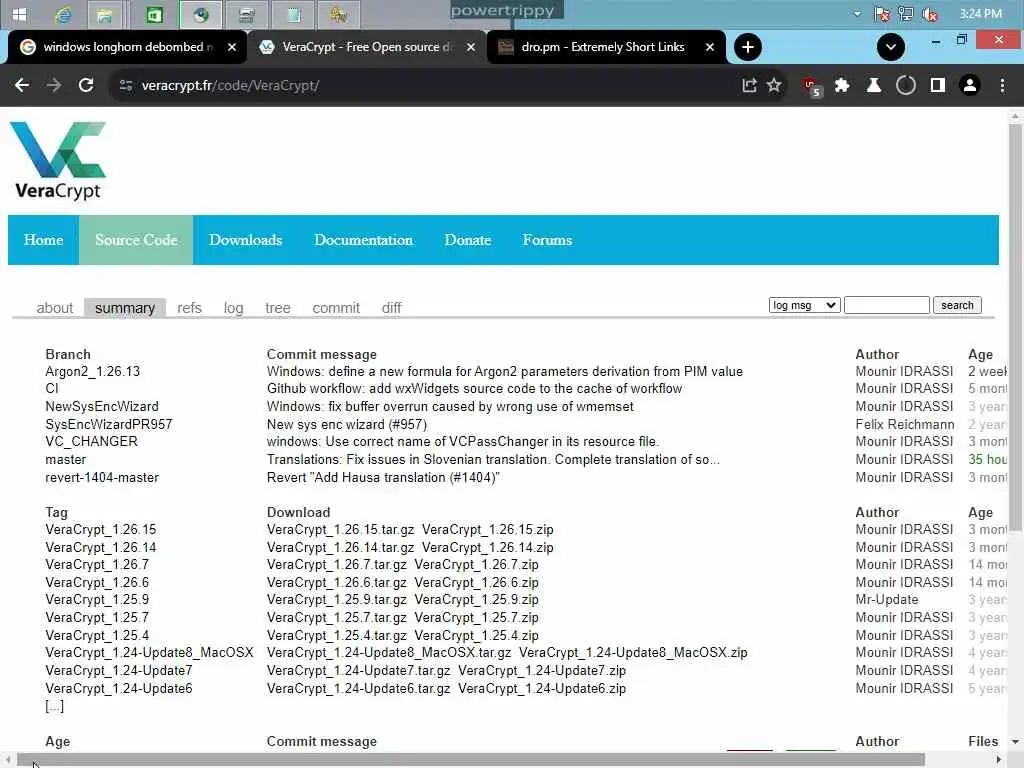Close the dro.pm tab
The width and height of the screenshot is (1024, 768).
tap(710, 47)
